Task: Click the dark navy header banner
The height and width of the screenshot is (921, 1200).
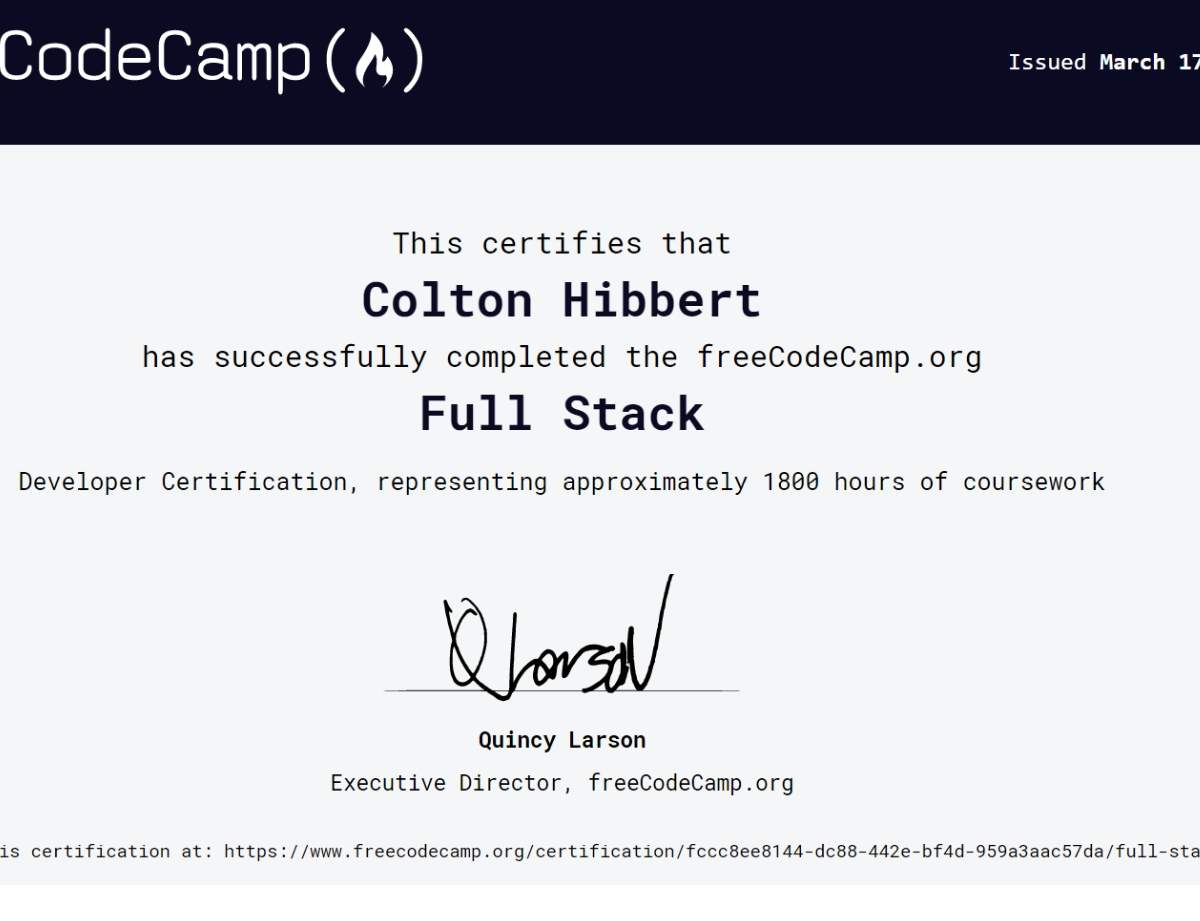Action: point(600,72)
